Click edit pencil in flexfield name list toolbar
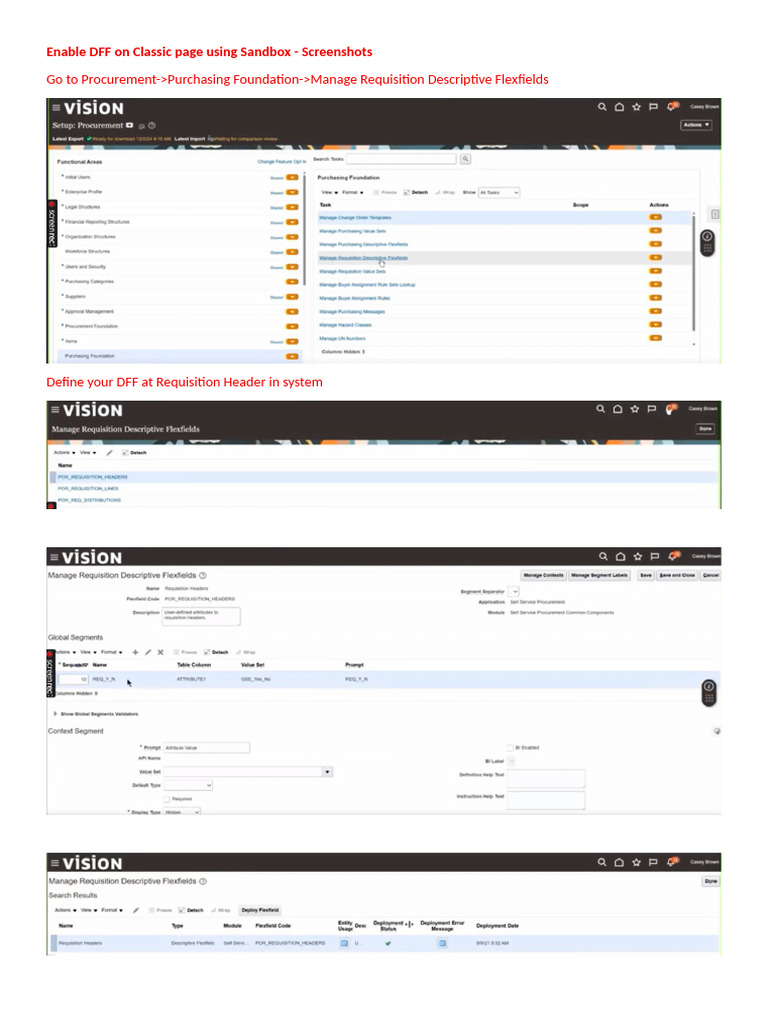Image resolution: width=768 pixels, height=1024 pixels. click(109, 453)
